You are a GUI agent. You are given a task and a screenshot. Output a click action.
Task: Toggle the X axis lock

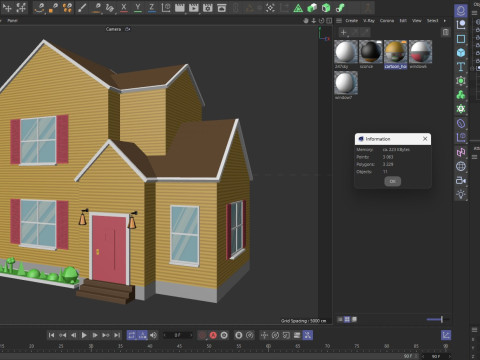tap(124, 7)
